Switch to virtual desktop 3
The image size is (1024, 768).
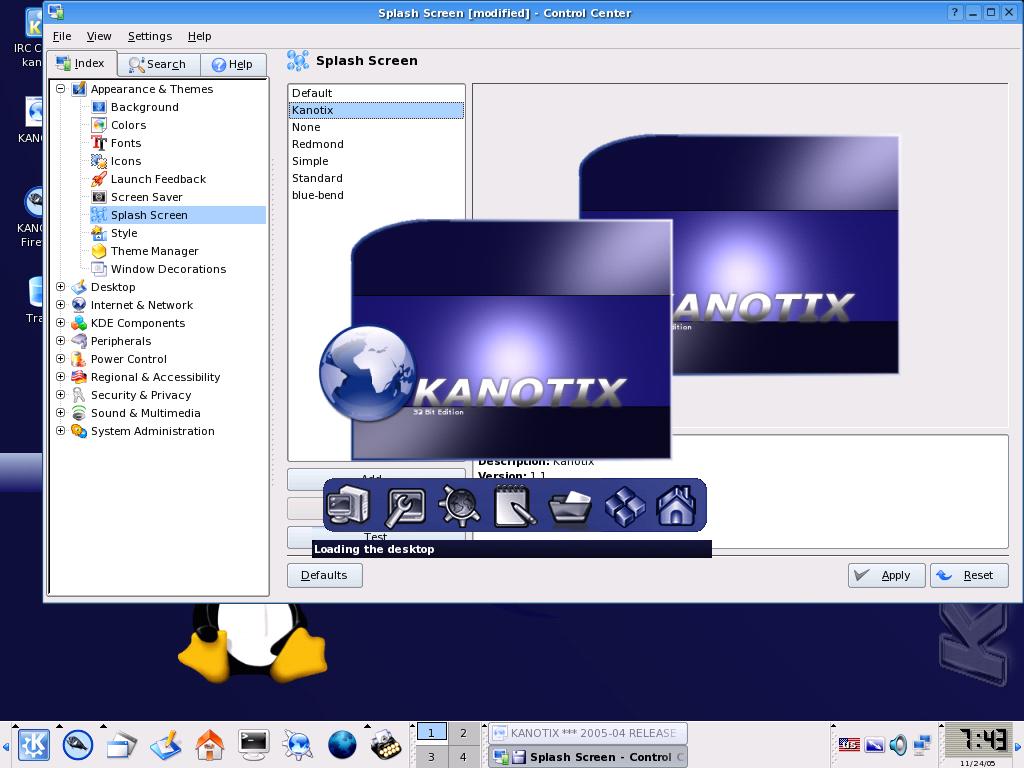tap(431, 757)
